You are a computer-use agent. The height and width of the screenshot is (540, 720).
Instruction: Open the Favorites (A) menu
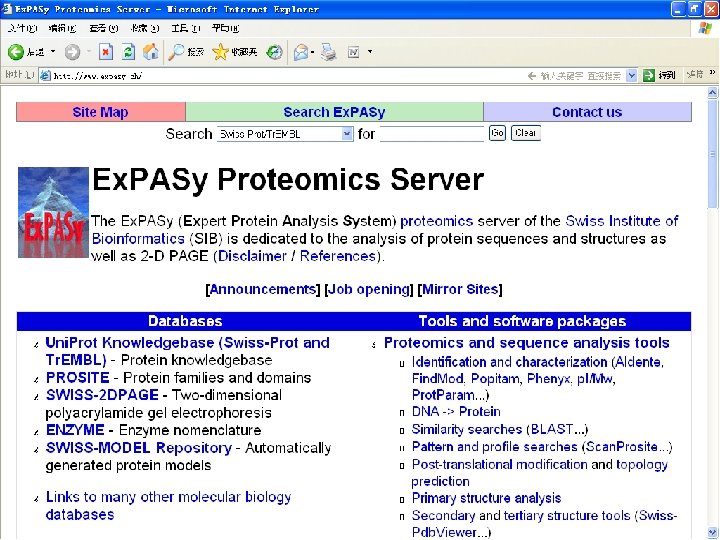145,28
